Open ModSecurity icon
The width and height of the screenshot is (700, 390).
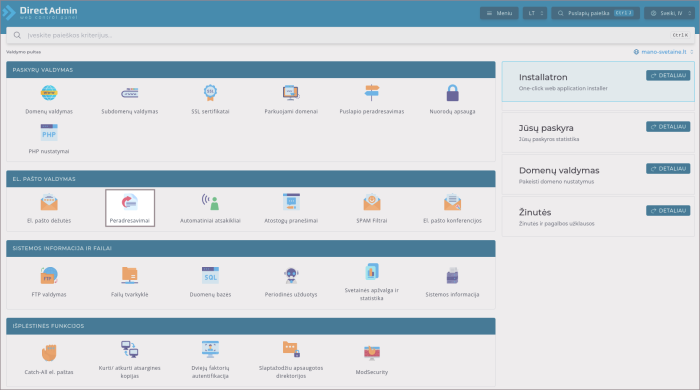[371, 353]
